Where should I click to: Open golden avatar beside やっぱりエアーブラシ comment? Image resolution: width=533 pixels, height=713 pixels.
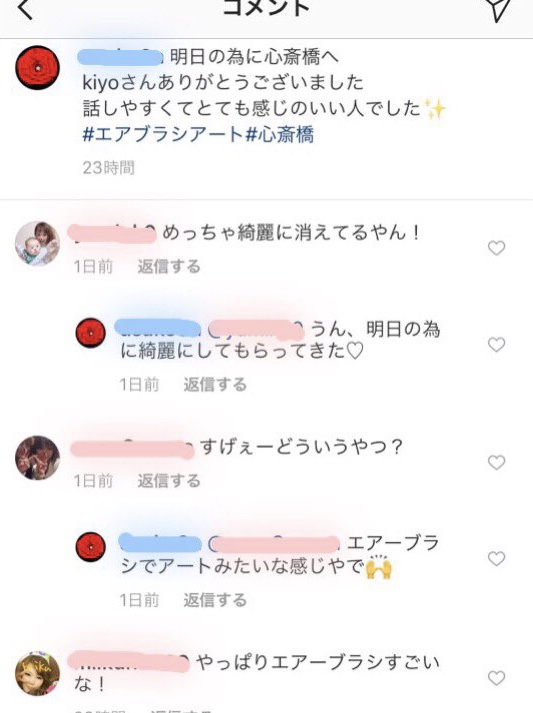(x=38, y=674)
